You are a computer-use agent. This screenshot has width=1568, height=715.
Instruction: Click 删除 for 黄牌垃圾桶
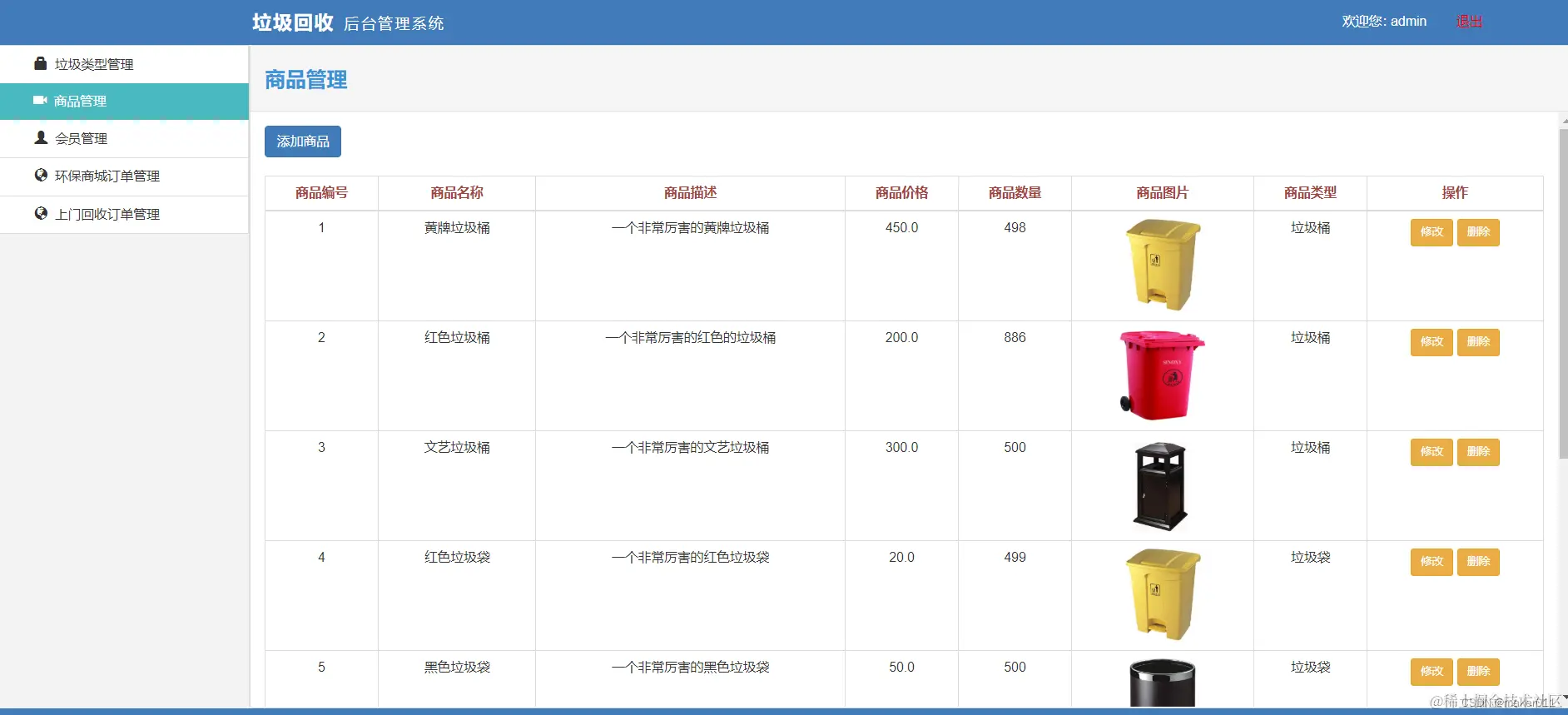(x=1478, y=232)
